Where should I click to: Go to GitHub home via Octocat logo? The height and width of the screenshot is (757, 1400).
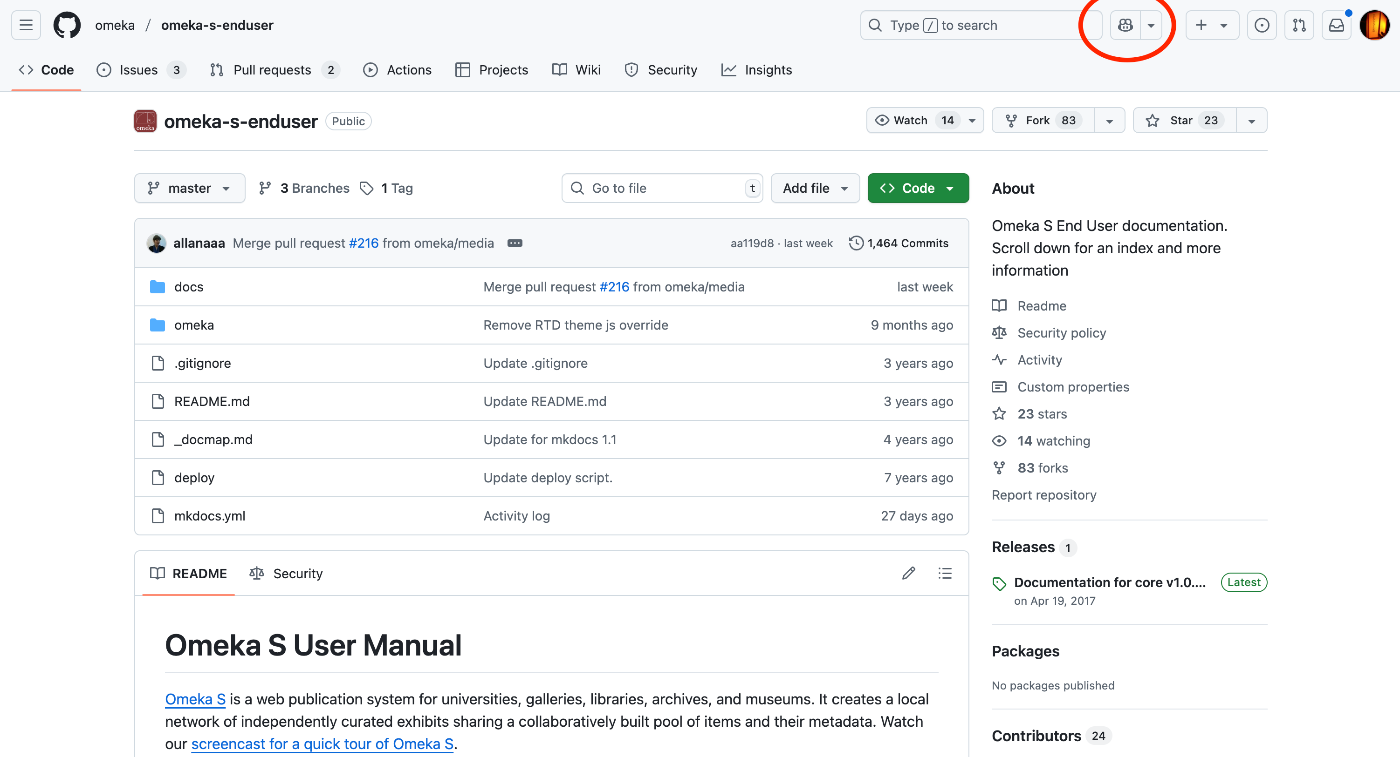coord(67,25)
